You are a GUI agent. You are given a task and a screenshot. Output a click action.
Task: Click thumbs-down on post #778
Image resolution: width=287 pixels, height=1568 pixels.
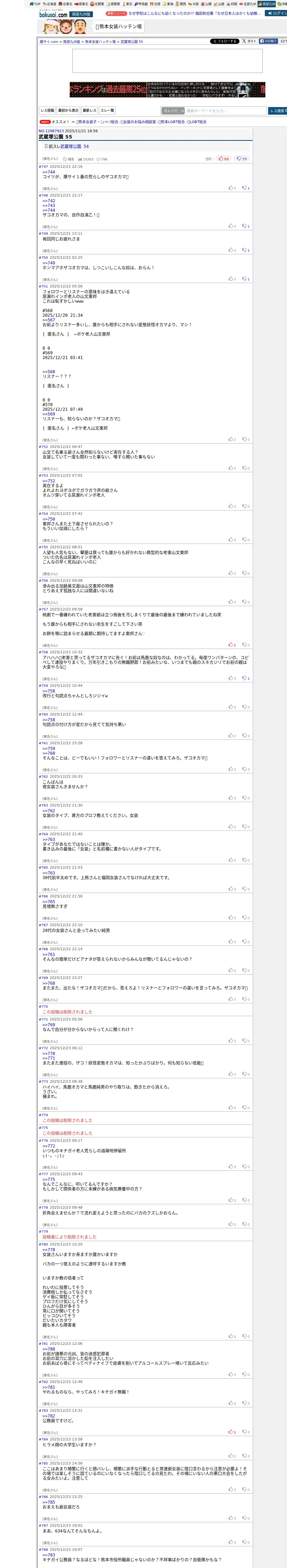244,1224
